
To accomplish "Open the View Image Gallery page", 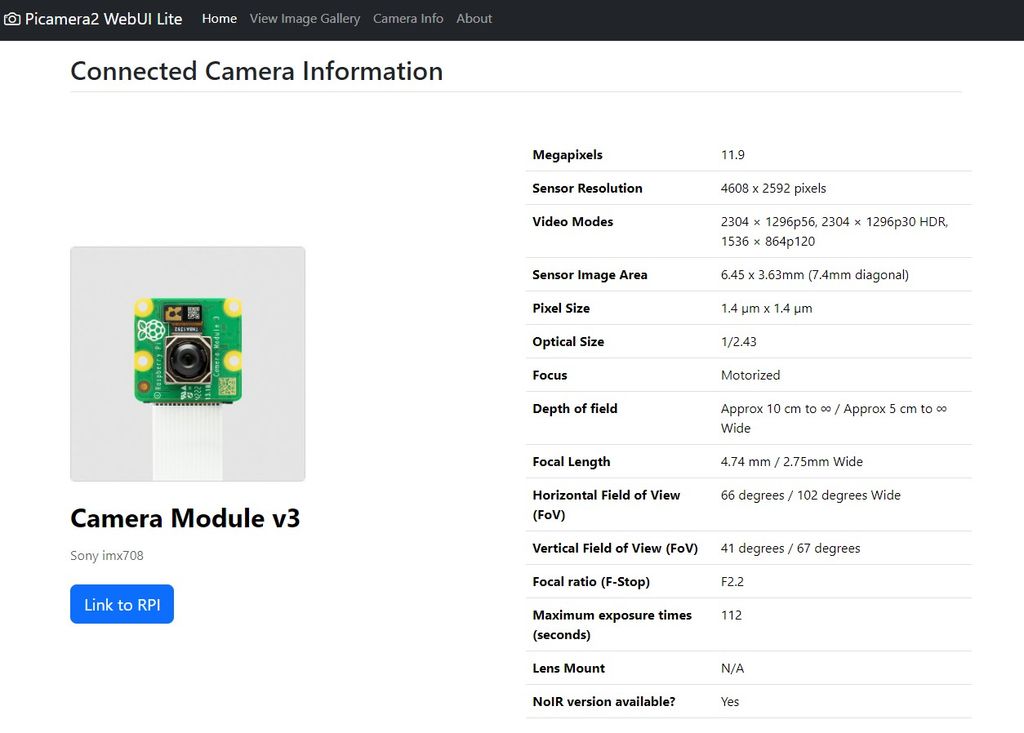I will (305, 18).
